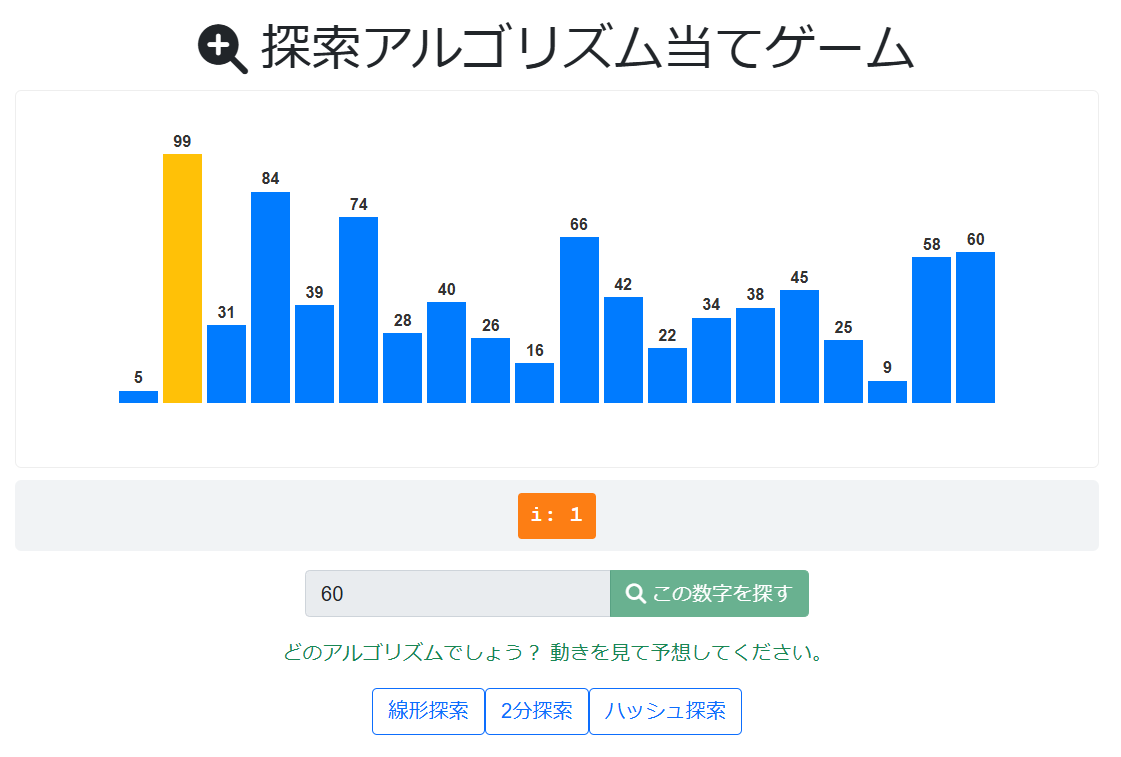This screenshot has width=1121, height=757.
Task: Click the last bar labeled 60
Action: (975, 327)
